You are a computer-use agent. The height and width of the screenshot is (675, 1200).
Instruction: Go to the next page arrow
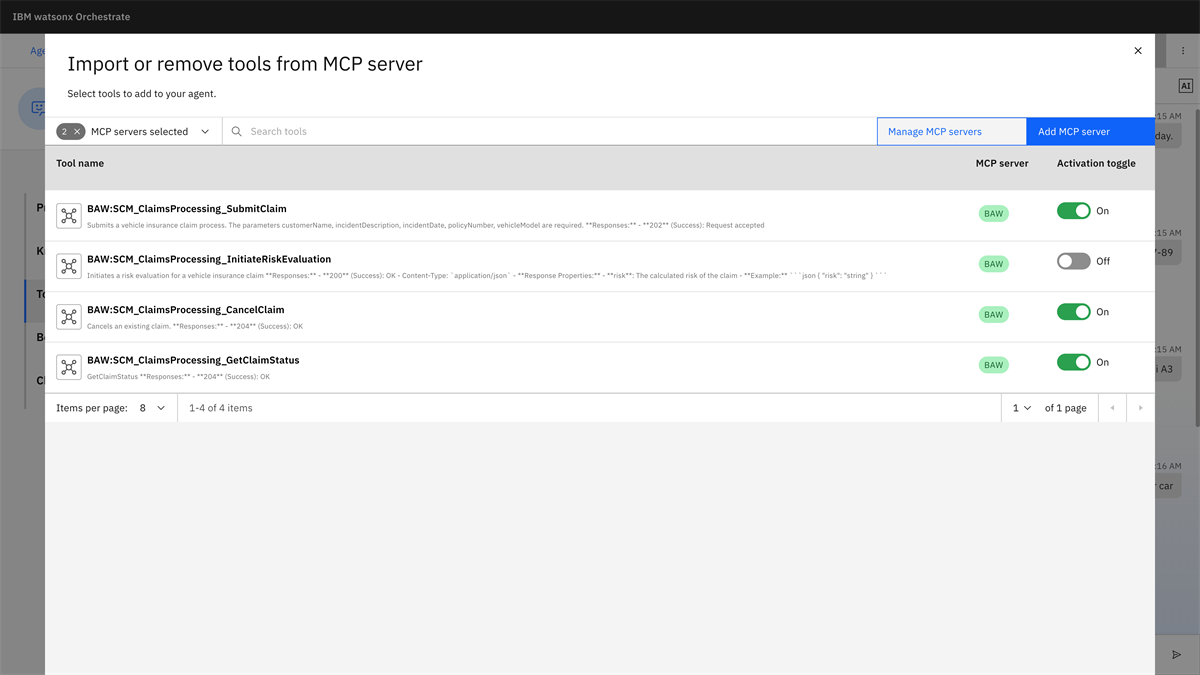point(1140,408)
